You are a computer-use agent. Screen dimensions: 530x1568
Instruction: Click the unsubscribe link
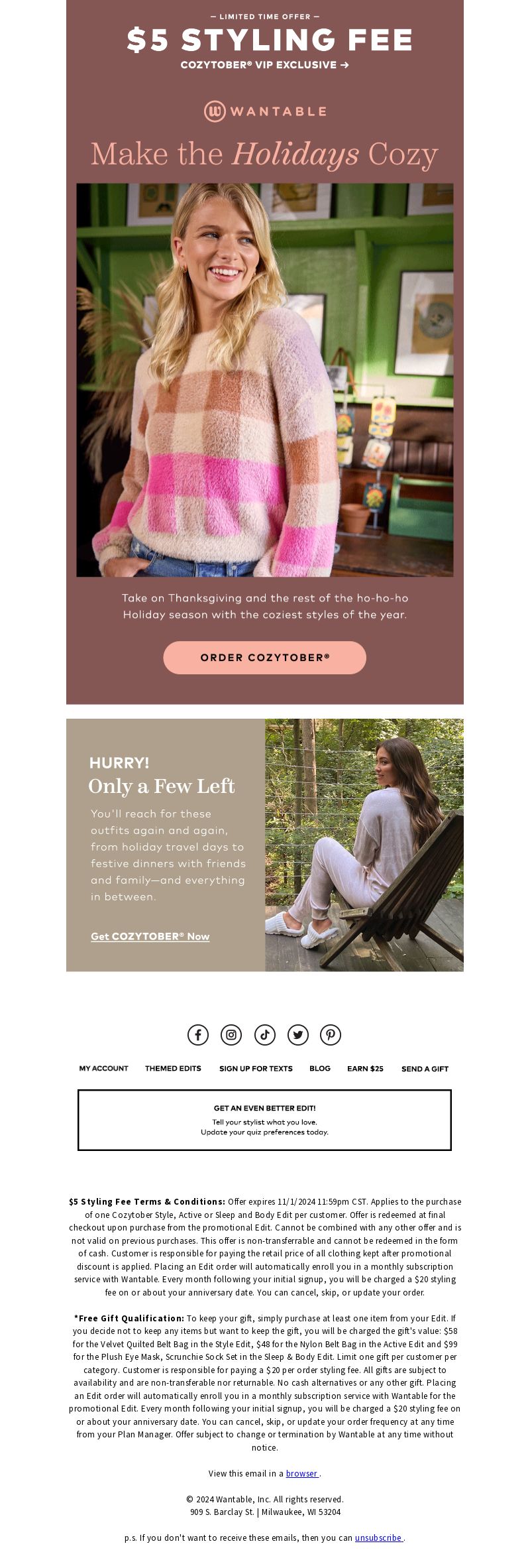tap(378, 1538)
